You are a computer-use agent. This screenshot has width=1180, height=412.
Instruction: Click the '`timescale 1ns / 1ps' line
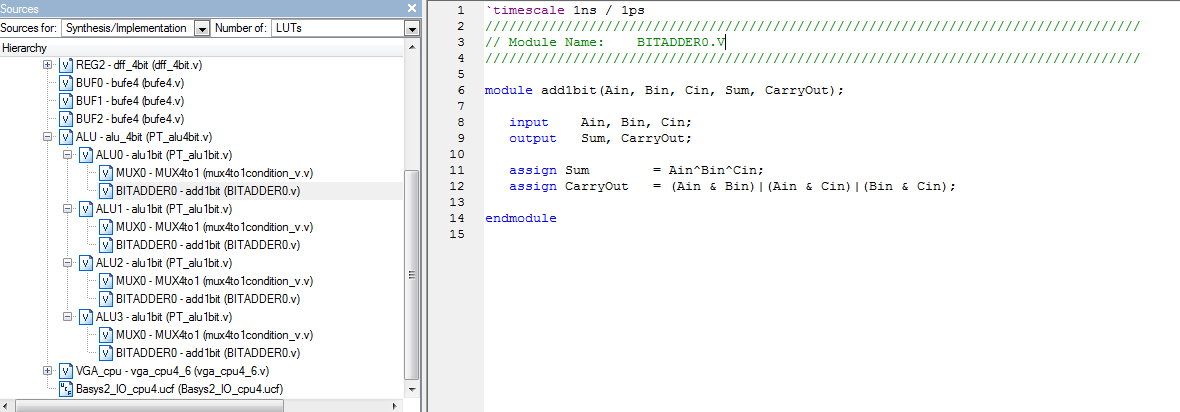(x=564, y=11)
